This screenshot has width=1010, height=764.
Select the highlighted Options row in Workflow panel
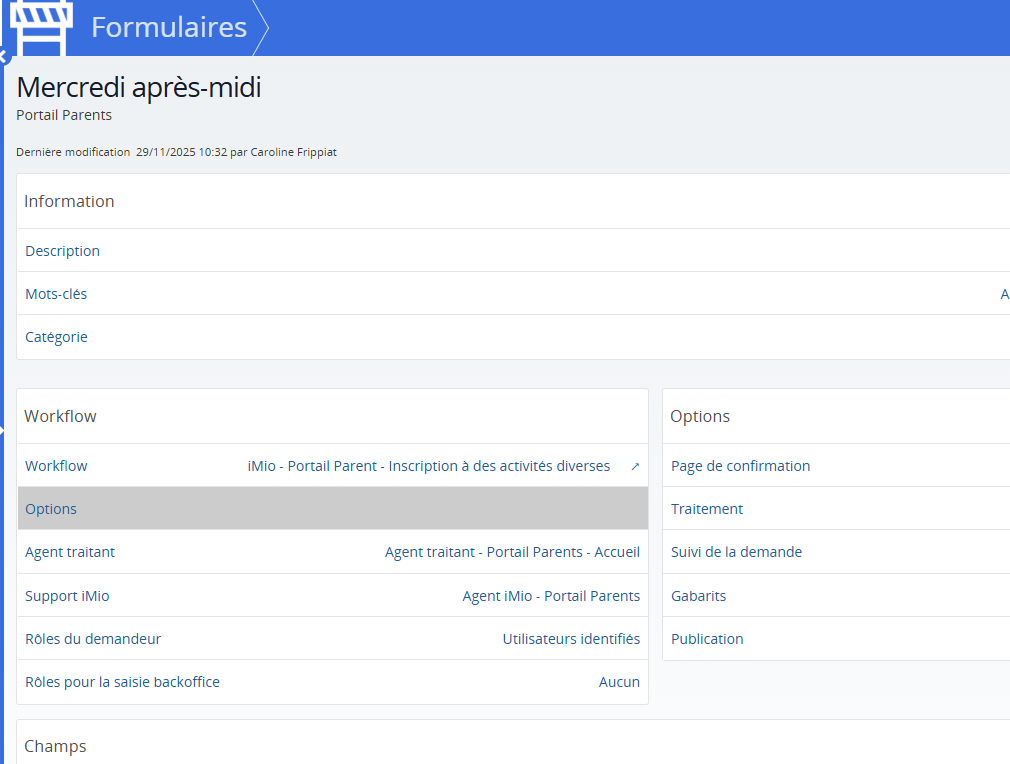pyautogui.click(x=51, y=508)
